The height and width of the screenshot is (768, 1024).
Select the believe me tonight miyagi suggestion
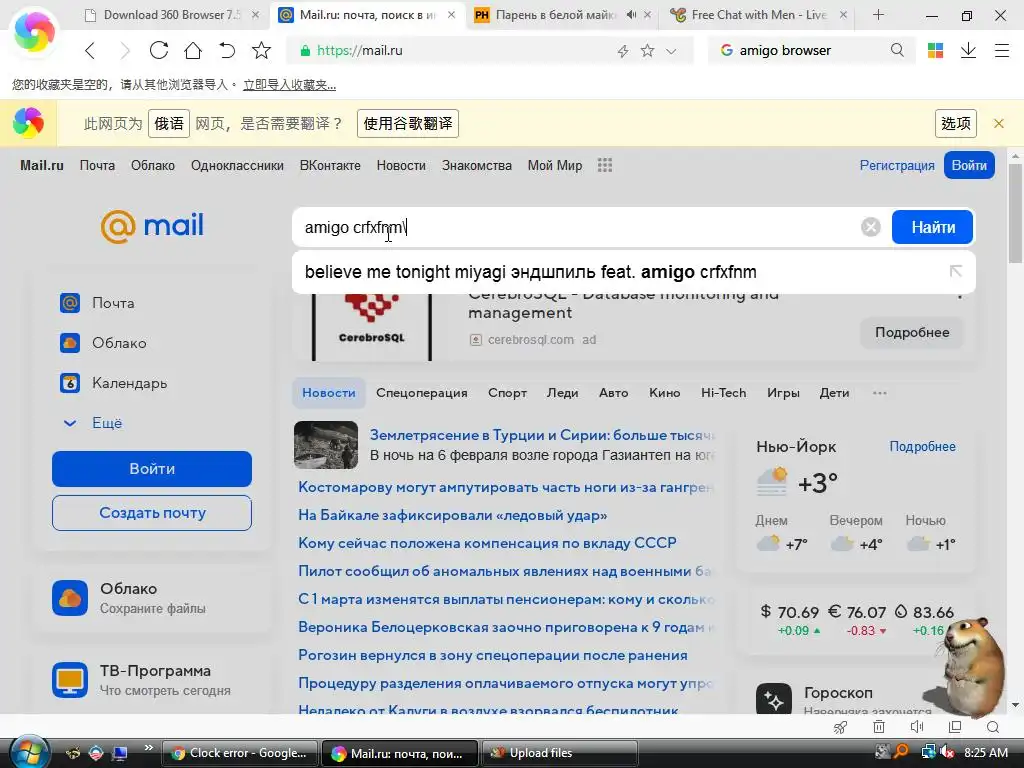pyautogui.click(x=530, y=272)
